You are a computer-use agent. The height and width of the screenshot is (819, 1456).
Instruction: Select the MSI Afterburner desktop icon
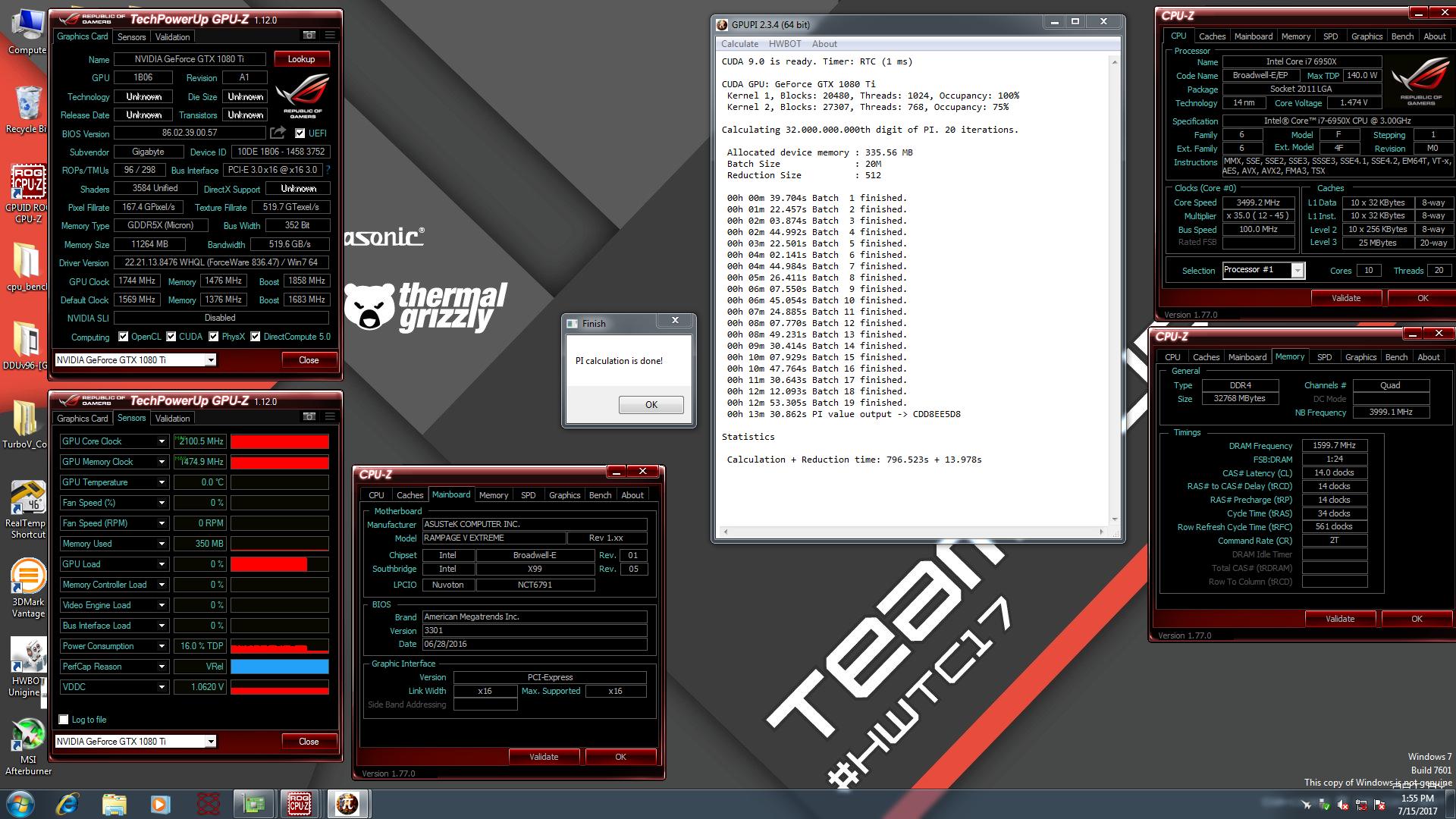(x=27, y=746)
